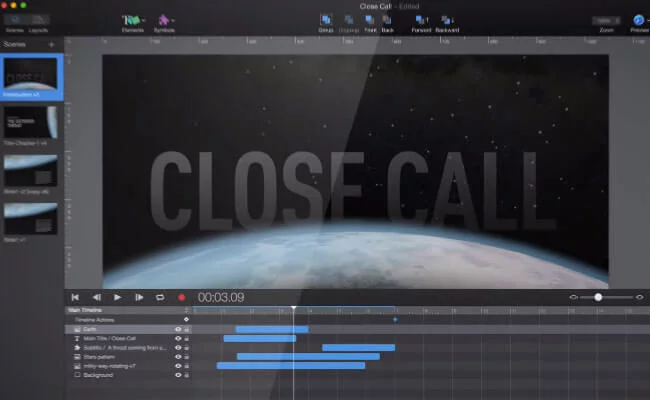Click timeline zoom-out icon

pyautogui.click(x=573, y=297)
